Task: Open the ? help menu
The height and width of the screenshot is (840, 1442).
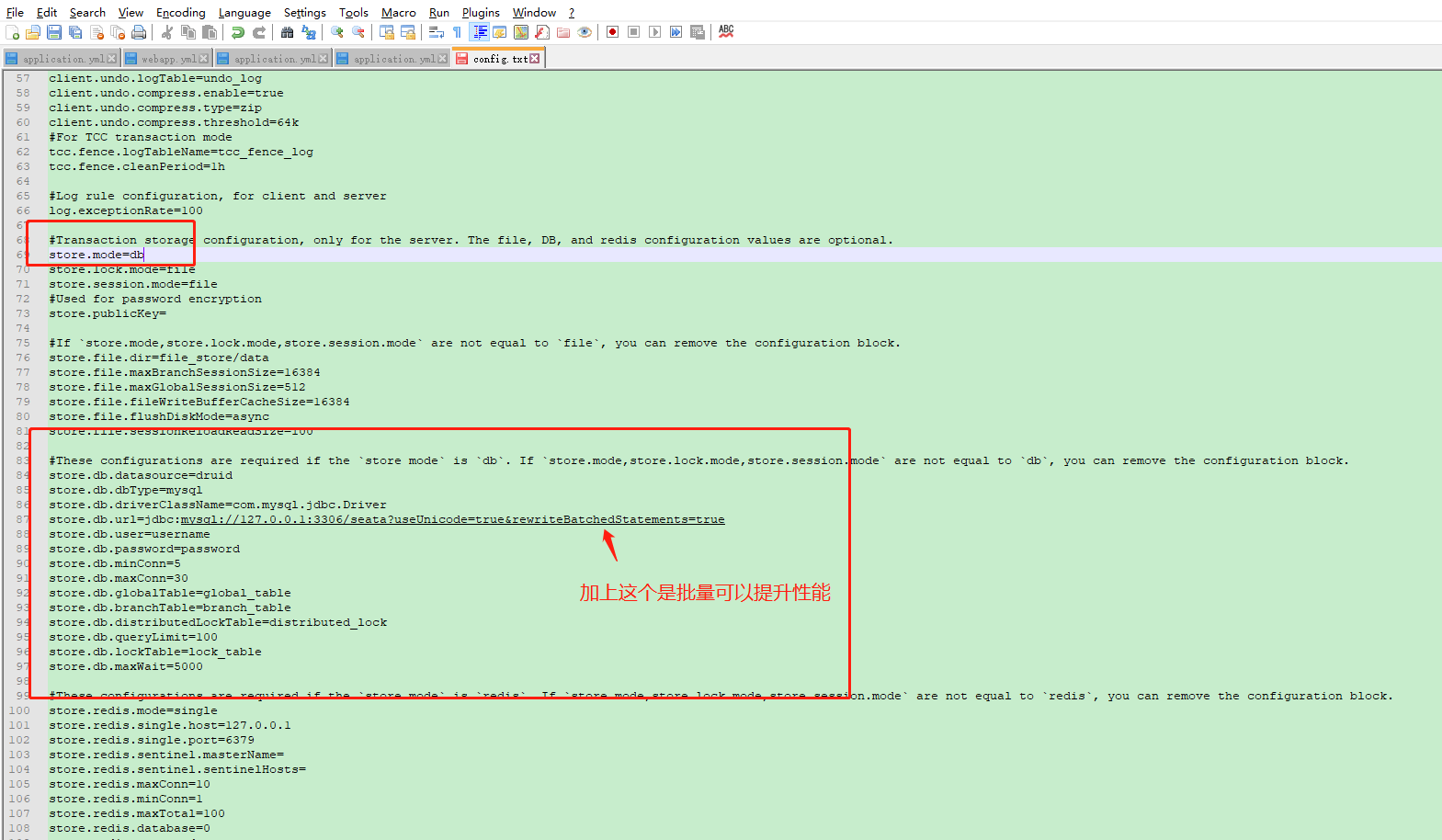Action: click(x=572, y=13)
